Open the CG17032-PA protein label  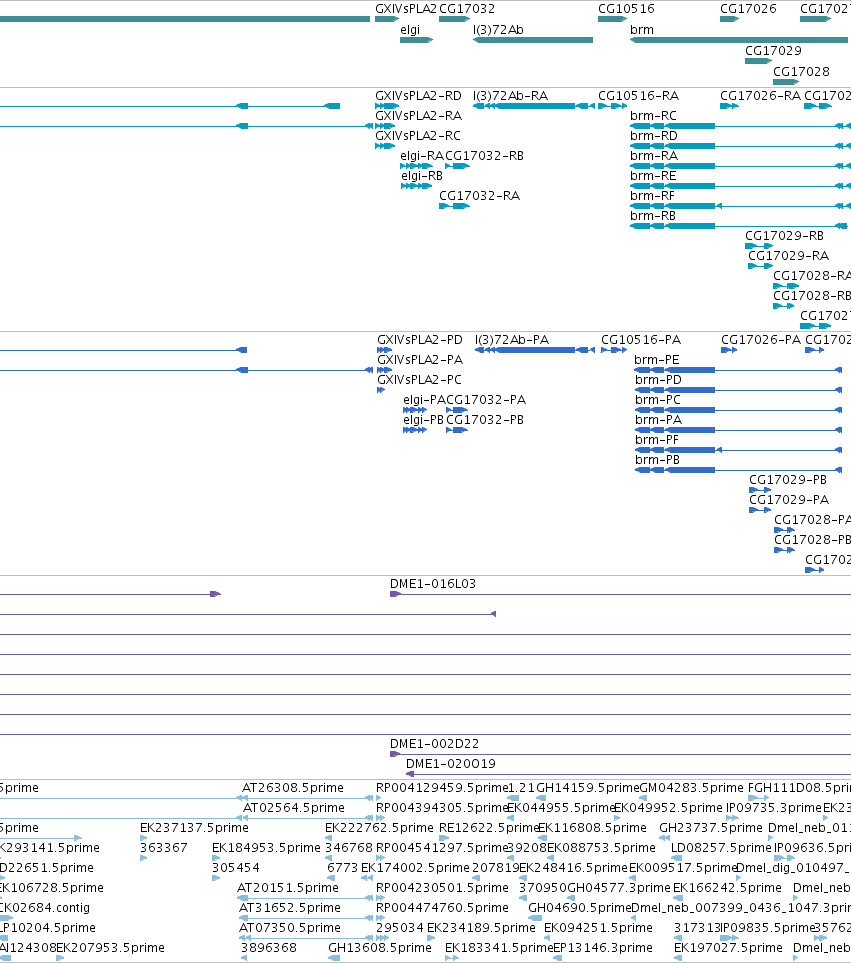tap(486, 400)
